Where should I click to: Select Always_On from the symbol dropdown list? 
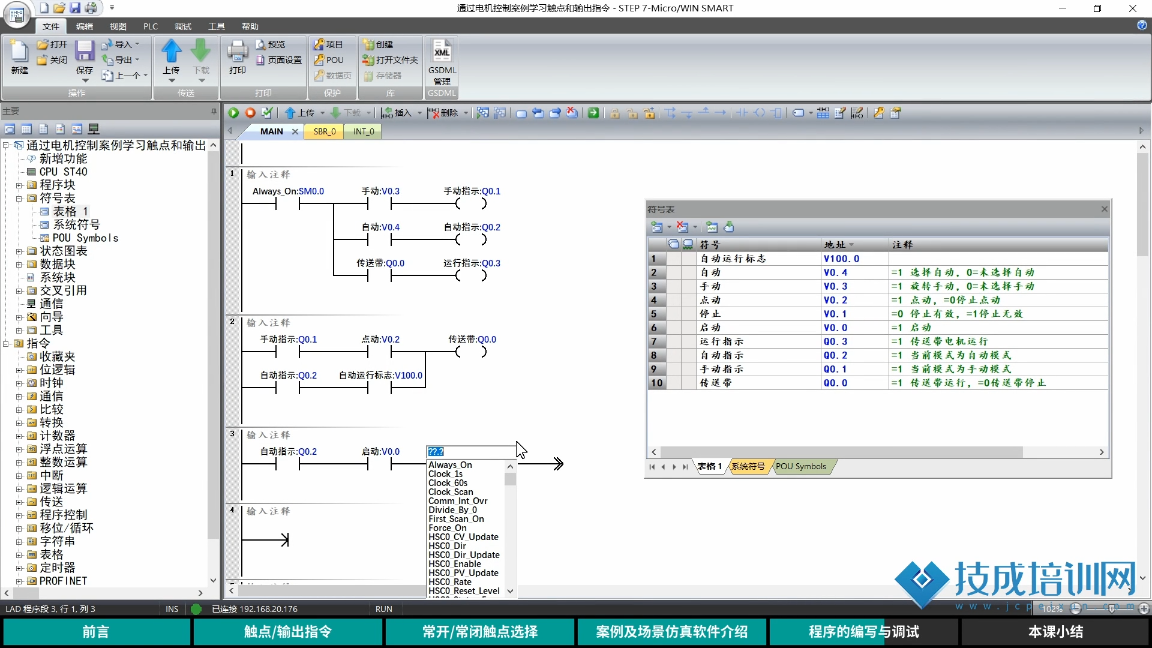click(450, 465)
